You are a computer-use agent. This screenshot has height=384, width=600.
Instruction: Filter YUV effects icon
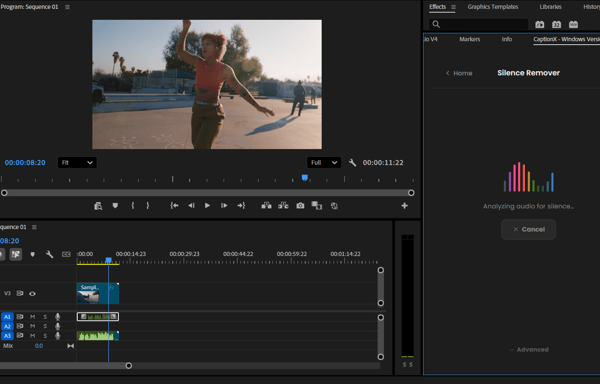[573, 24]
